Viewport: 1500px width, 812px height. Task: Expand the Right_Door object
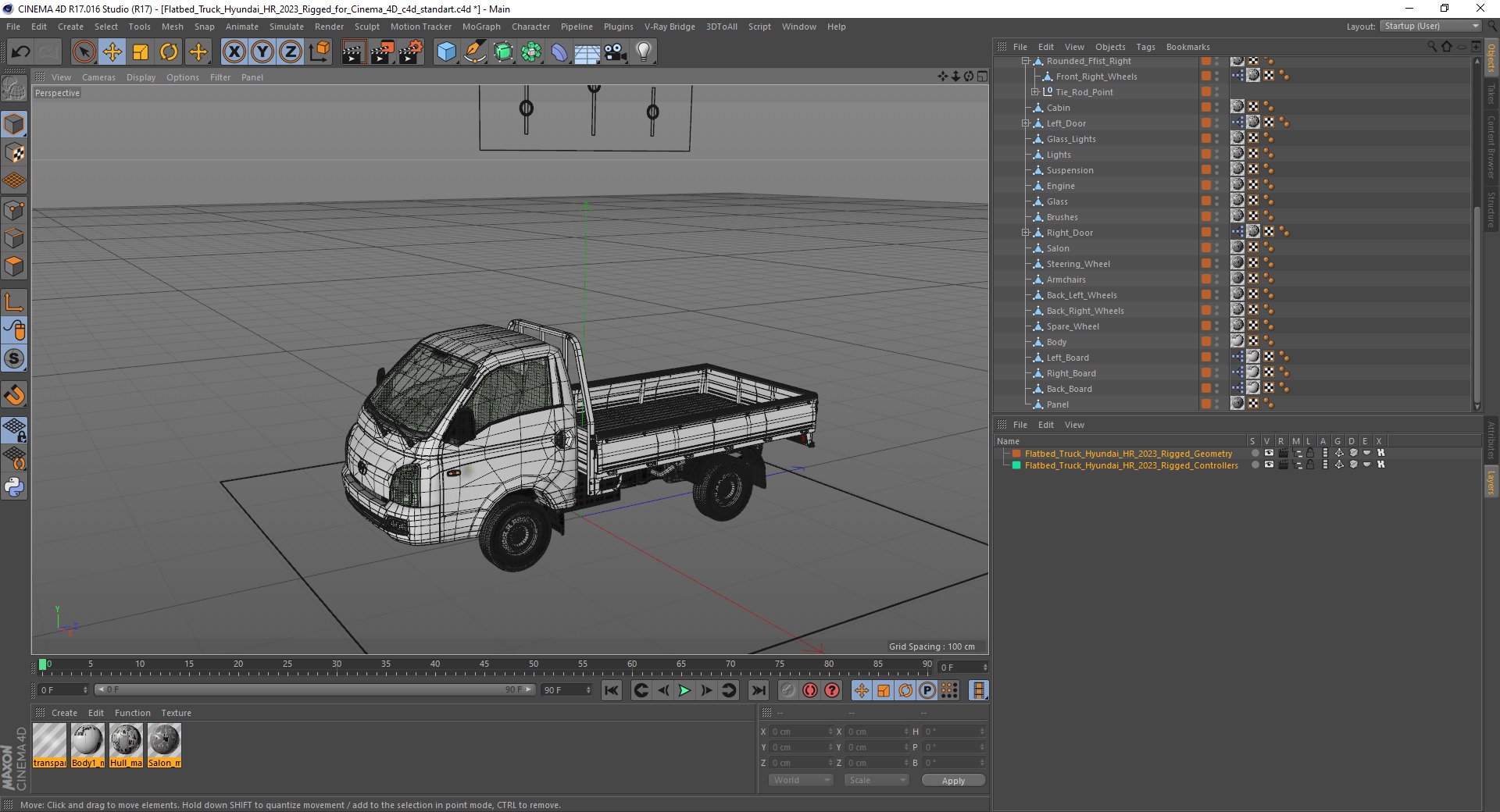tap(1025, 233)
